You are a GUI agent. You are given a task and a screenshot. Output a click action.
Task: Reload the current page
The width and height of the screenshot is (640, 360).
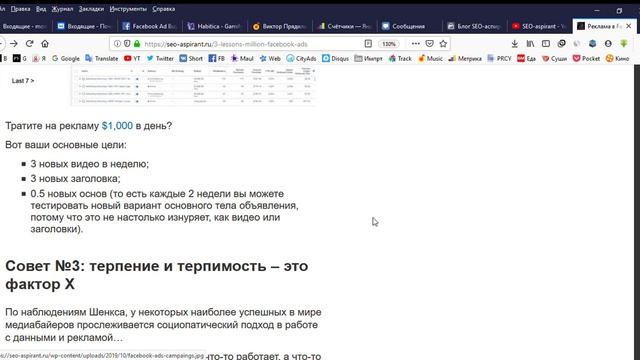coord(29,44)
